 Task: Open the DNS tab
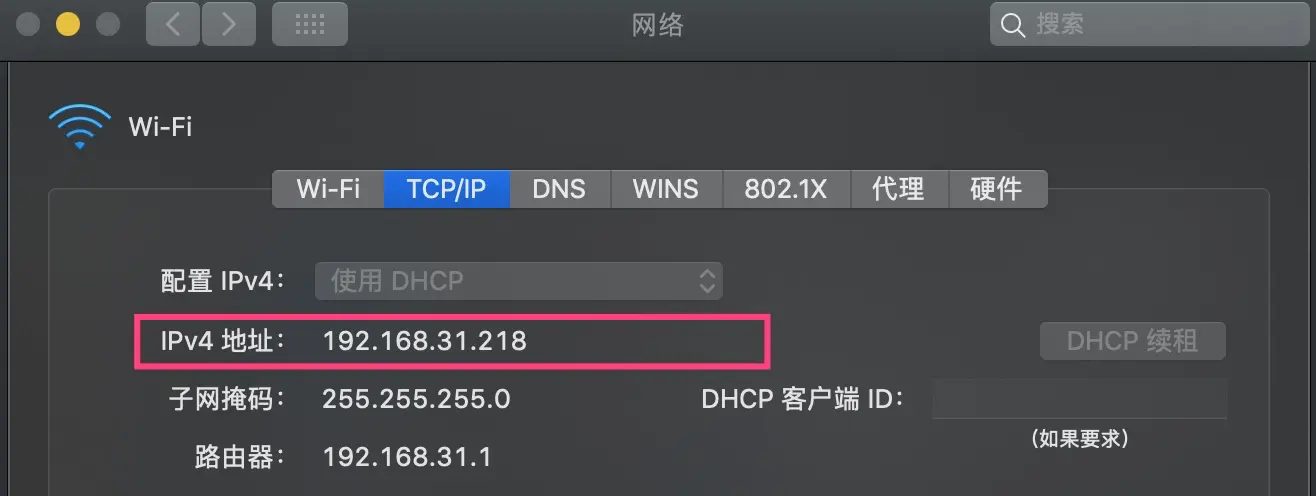click(558, 188)
